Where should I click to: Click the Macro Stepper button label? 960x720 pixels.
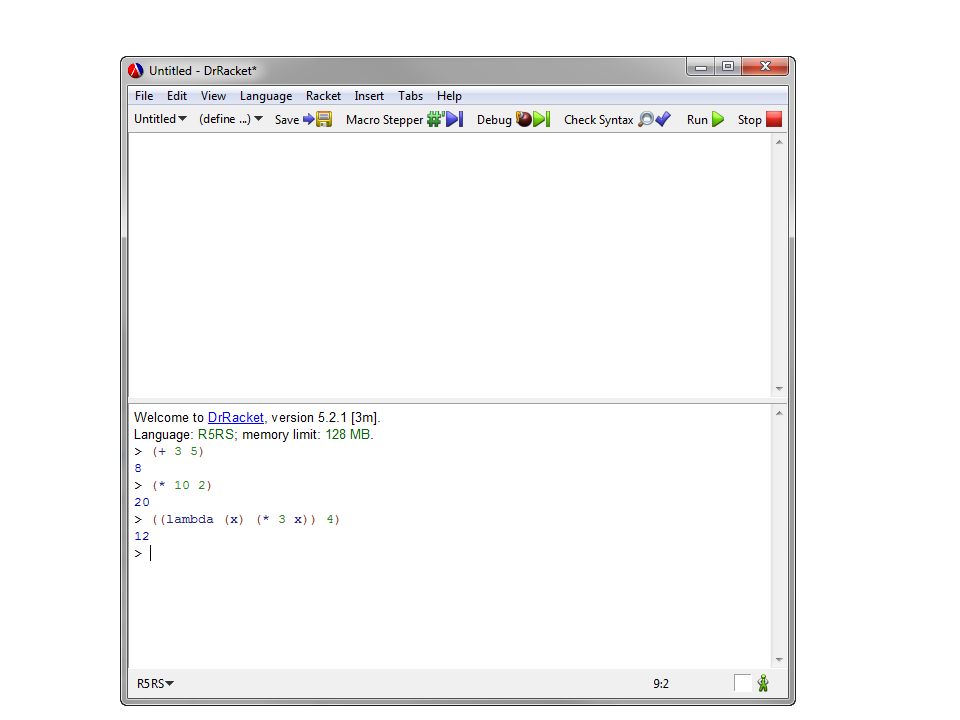click(384, 119)
